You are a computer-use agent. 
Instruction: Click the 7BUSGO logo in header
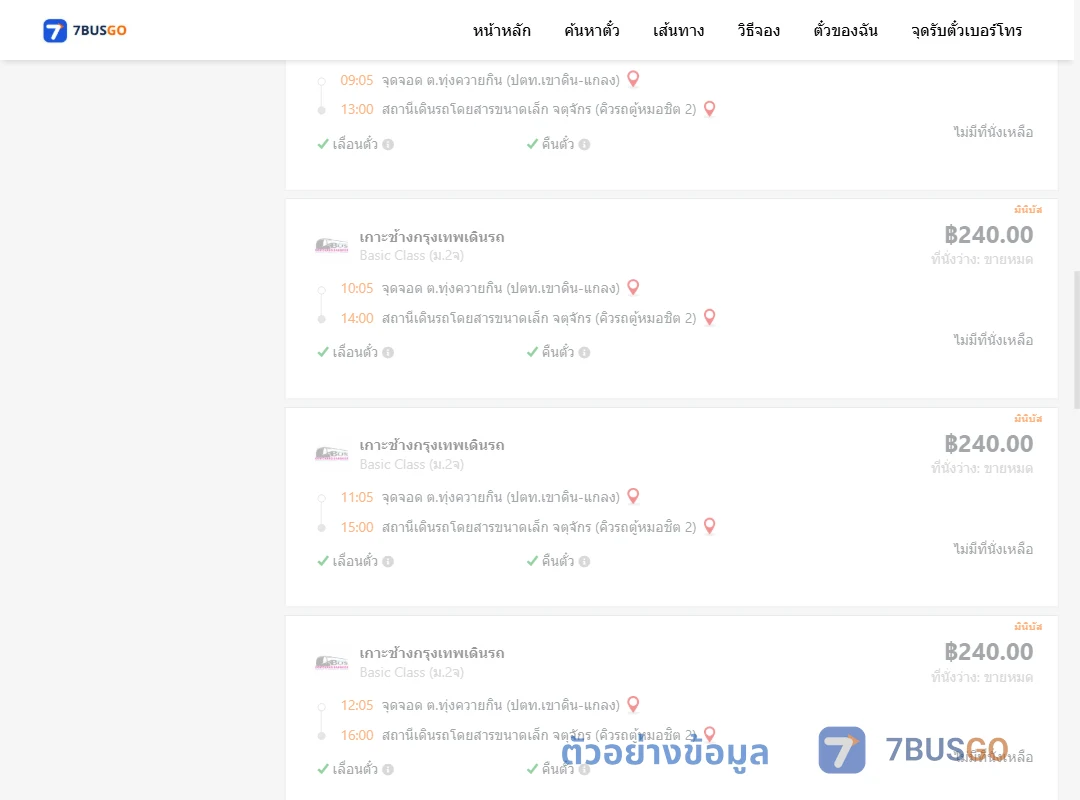85,30
